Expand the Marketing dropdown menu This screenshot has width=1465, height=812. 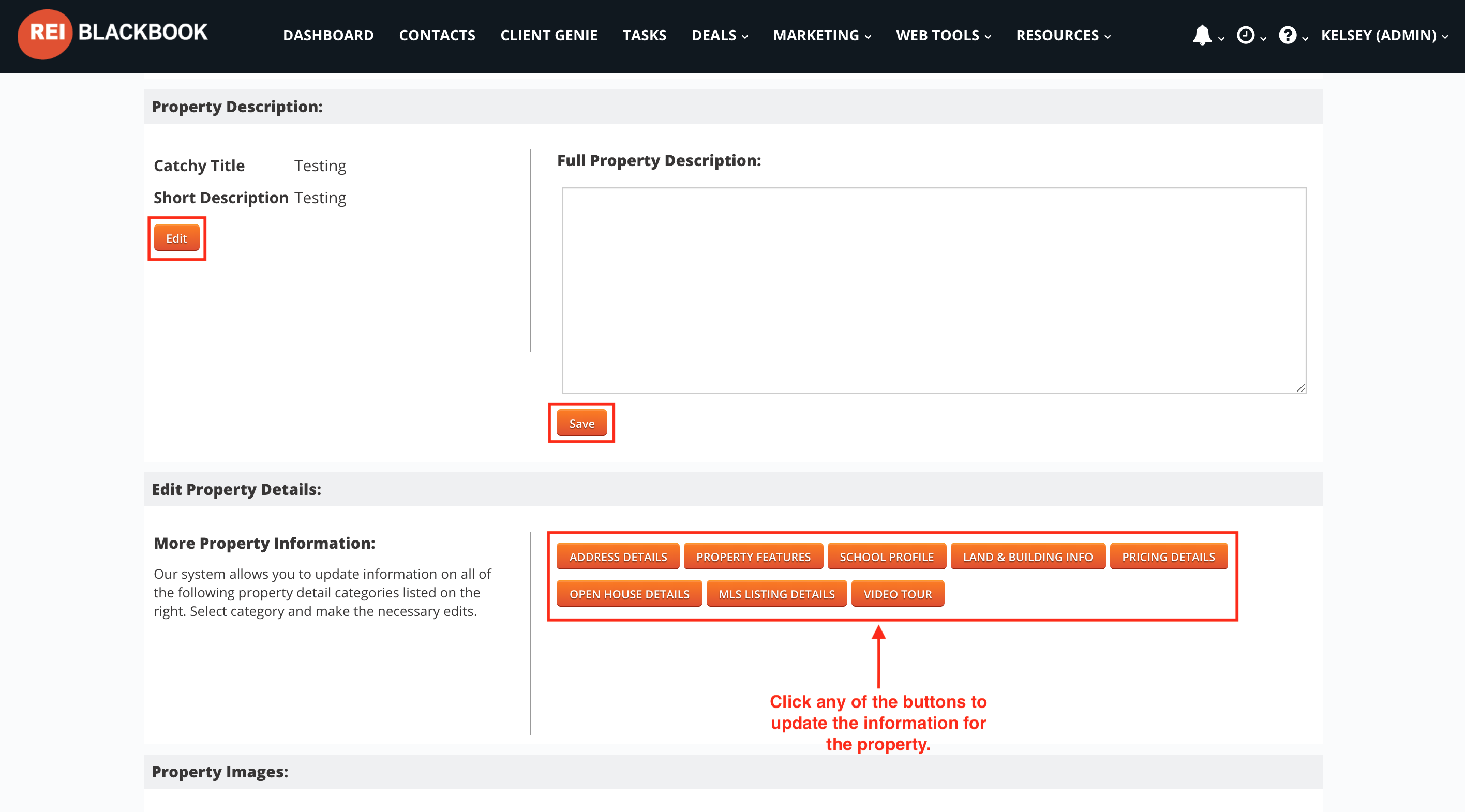click(822, 35)
